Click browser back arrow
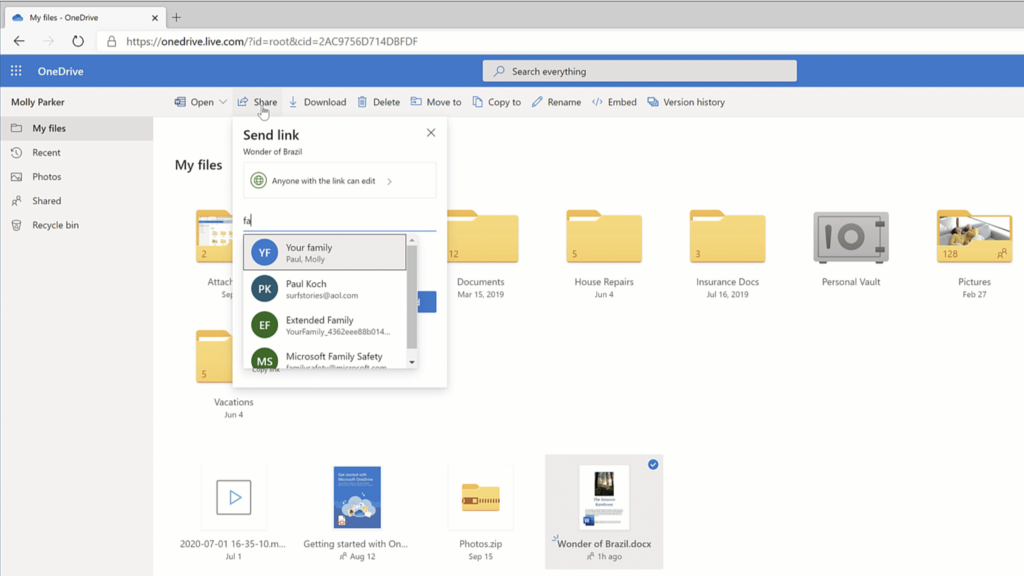 19,41
